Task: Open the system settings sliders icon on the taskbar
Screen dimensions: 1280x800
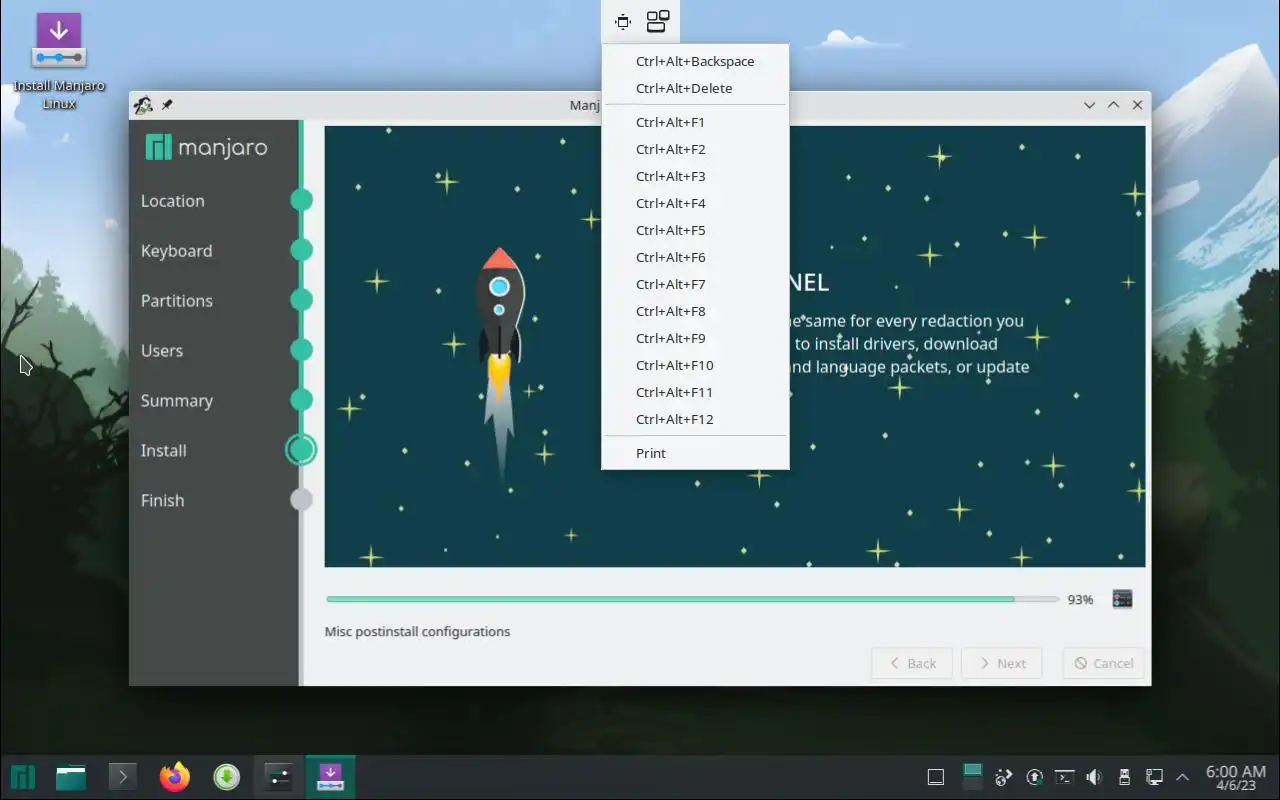Action: click(x=278, y=776)
